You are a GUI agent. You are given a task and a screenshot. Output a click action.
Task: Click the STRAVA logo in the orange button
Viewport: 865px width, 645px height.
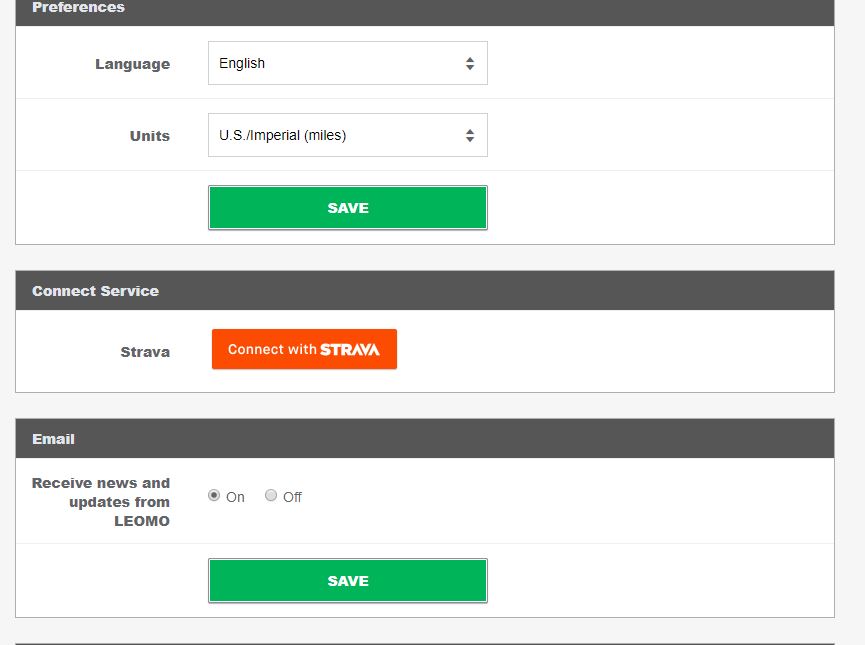(350, 350)
